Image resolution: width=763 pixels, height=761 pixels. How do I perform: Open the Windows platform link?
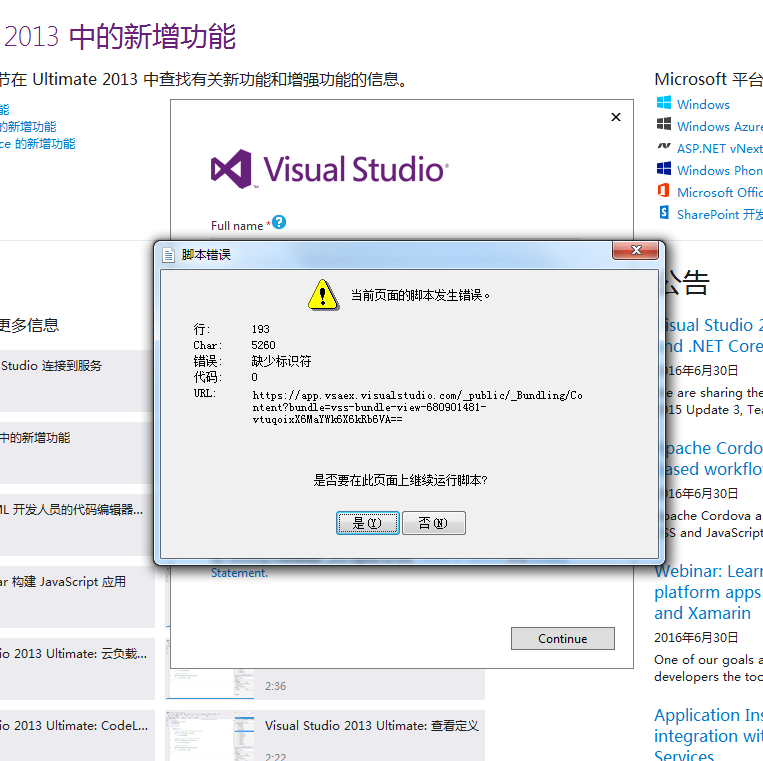pyautogui.click(x=703, y=105)
